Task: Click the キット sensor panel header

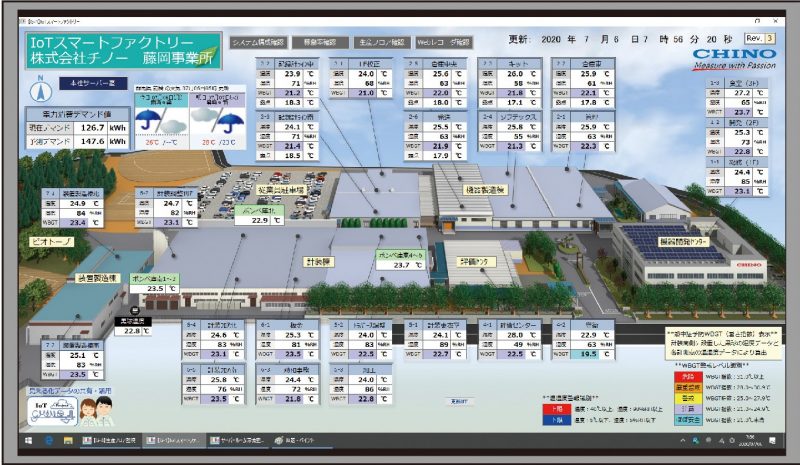Action: click(510, 64)
